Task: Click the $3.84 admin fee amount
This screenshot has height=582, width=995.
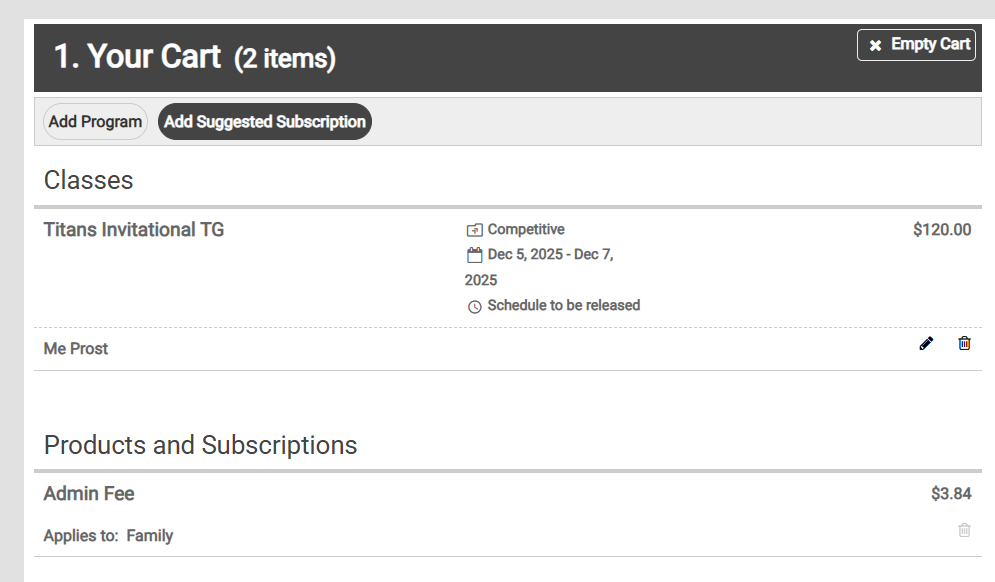Action: click(x=950, y=494)
